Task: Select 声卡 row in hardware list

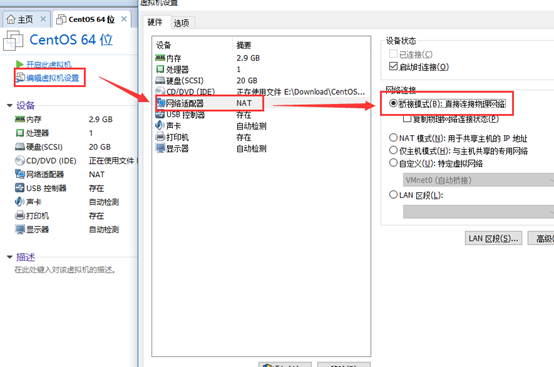Action: (x=261, y=126)
